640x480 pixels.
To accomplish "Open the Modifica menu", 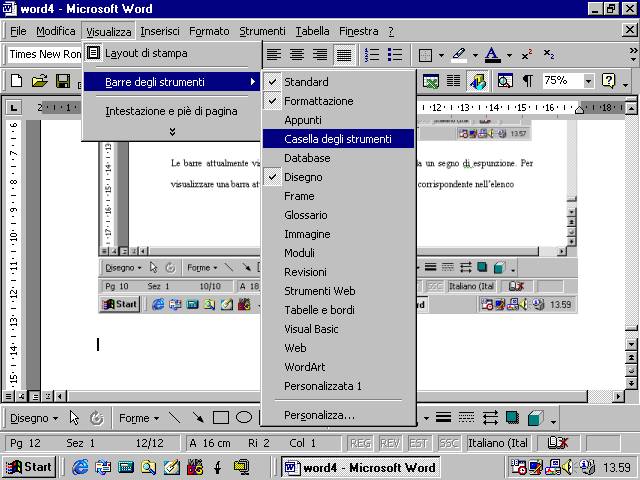I will tap(56, 31).
